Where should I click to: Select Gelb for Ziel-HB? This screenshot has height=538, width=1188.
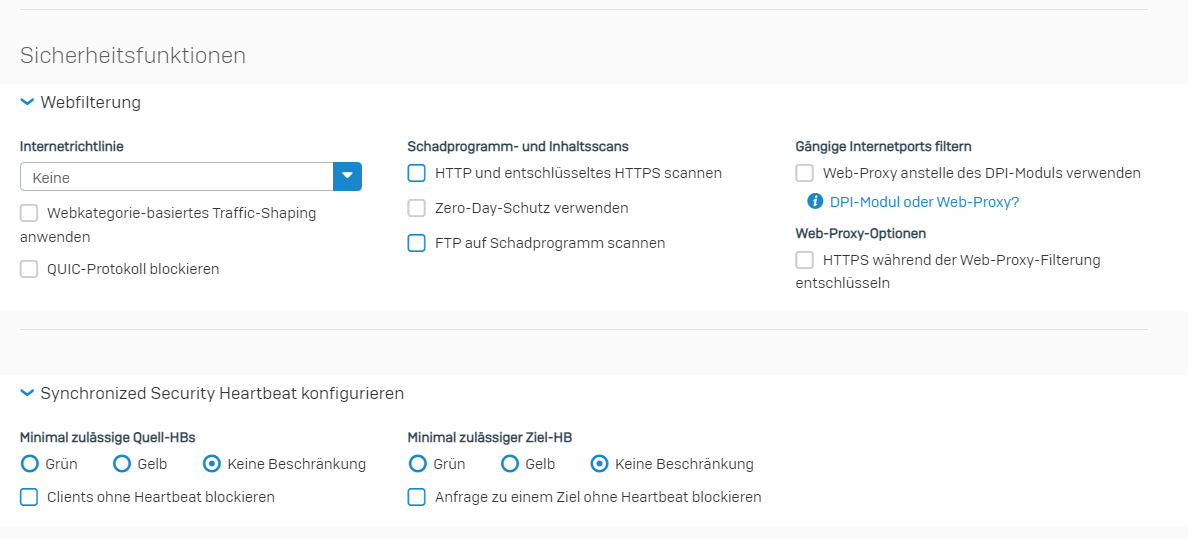(x=510, y=464)
